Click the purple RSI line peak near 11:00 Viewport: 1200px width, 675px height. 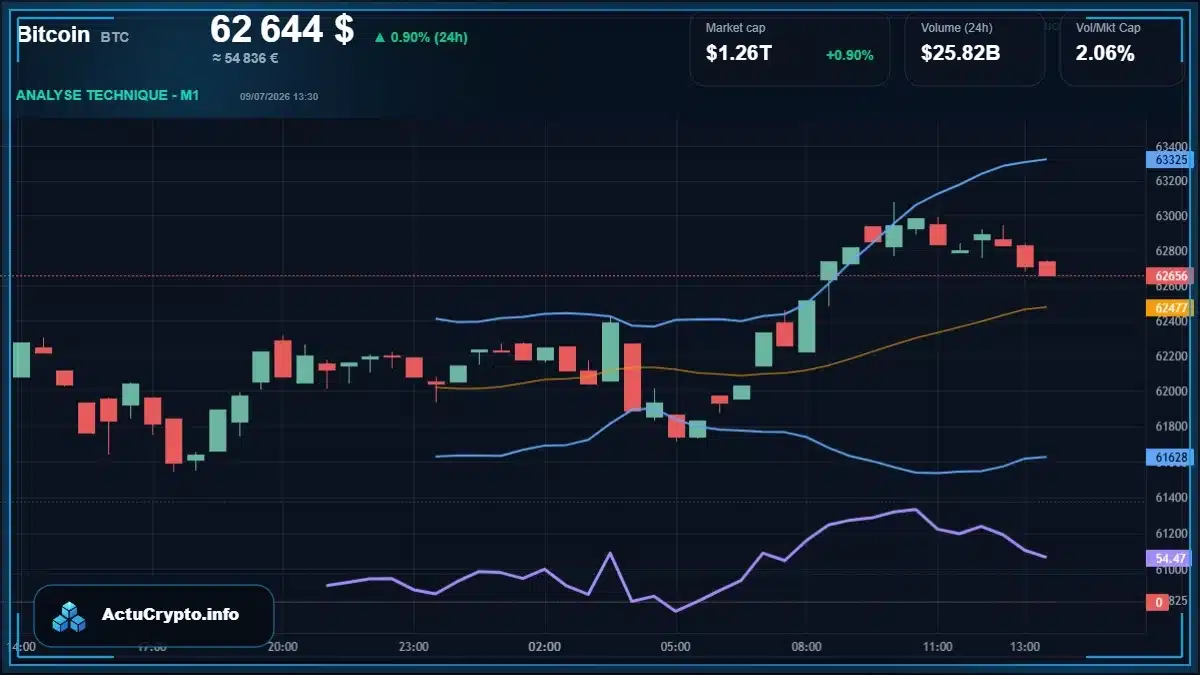[915, 509]
